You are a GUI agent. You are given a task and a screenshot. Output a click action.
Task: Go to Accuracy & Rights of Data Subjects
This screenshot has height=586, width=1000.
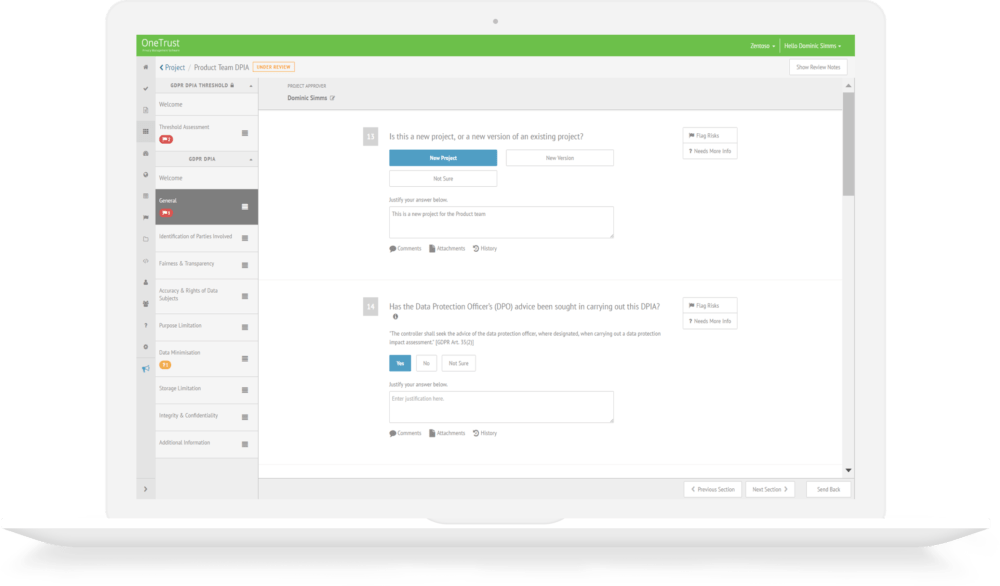click(207, 295)
